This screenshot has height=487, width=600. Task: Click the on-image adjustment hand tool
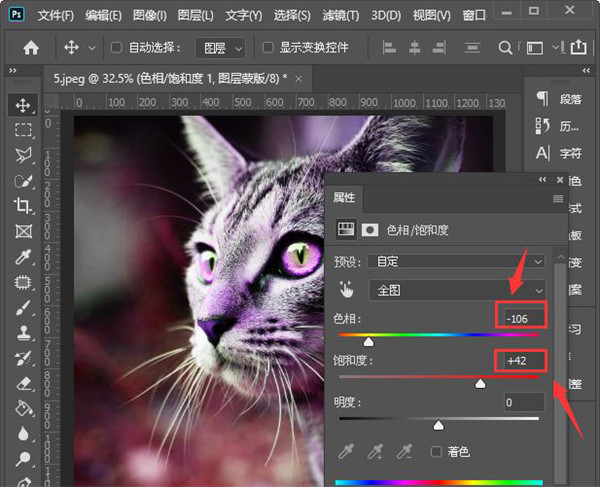pos(346,290)
